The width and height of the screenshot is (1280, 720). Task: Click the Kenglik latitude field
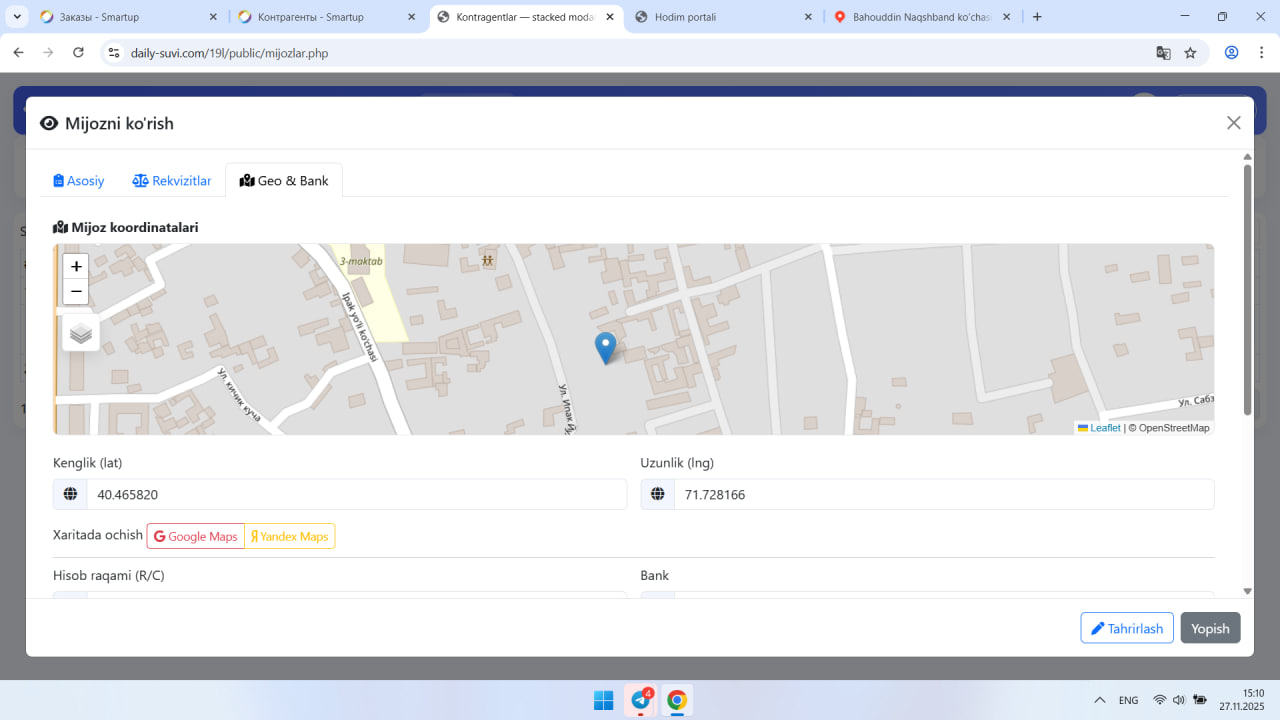pos(355,495)
